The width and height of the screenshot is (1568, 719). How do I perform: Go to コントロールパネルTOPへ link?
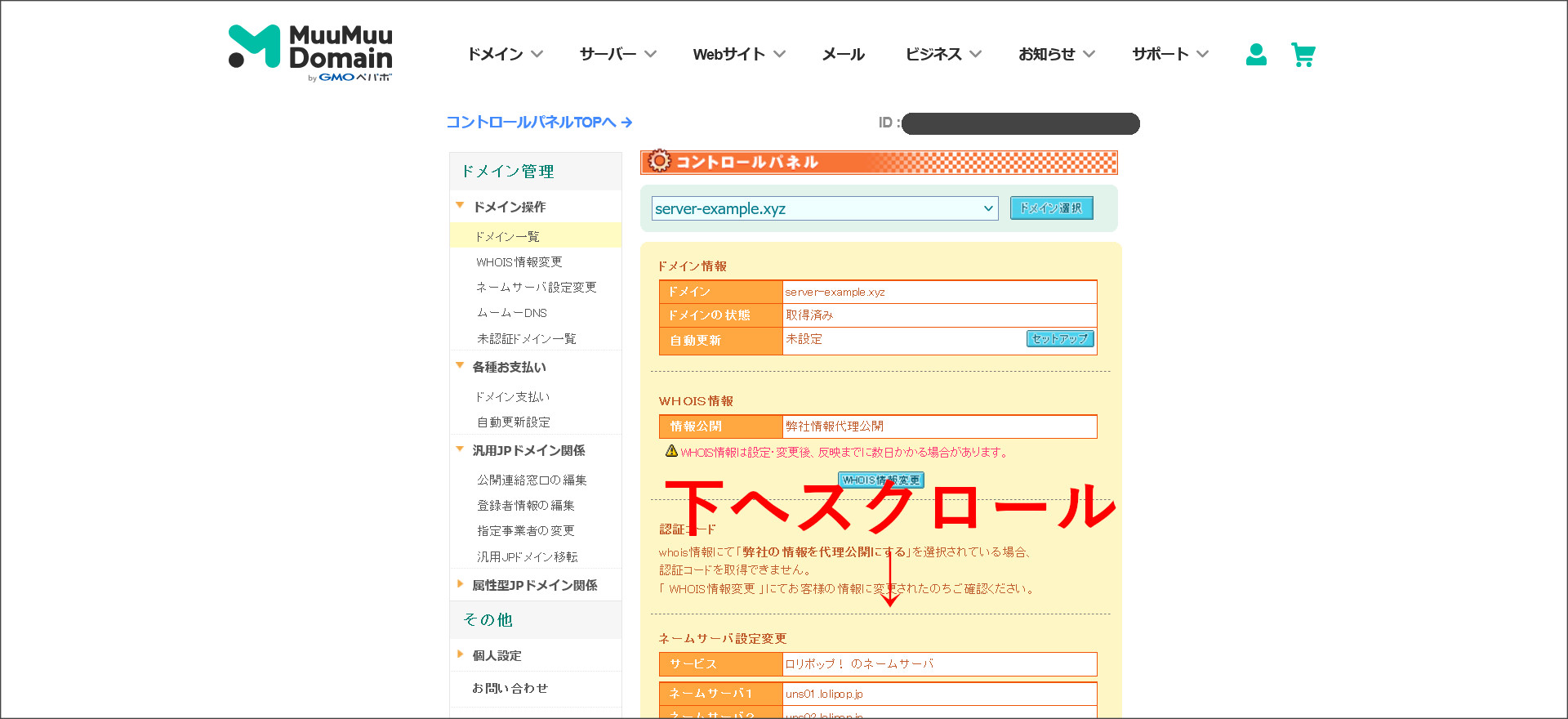(x=539, y=122)
